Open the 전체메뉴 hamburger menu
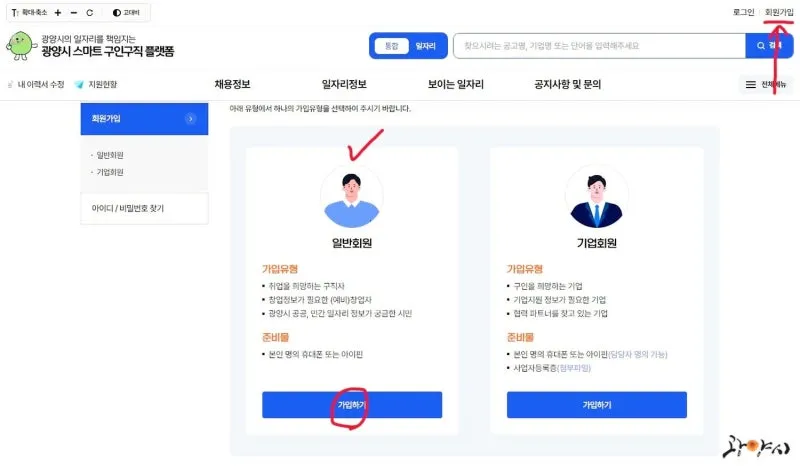The image size is (800, 466). pos(766,84)
